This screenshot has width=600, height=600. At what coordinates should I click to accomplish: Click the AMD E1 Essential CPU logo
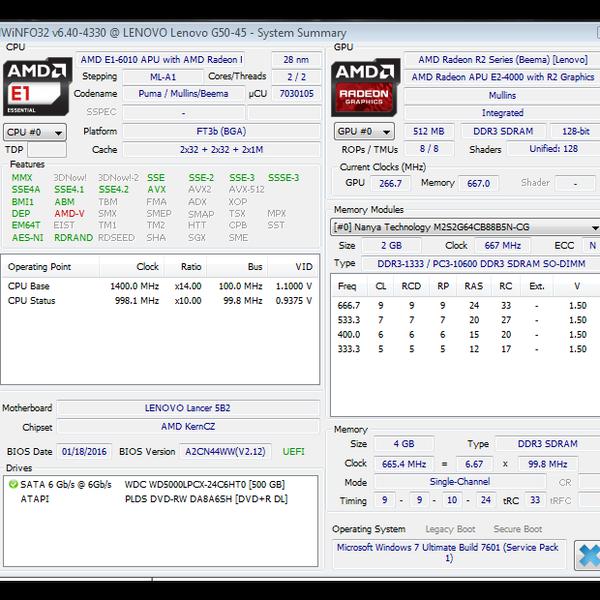(37, 87)
